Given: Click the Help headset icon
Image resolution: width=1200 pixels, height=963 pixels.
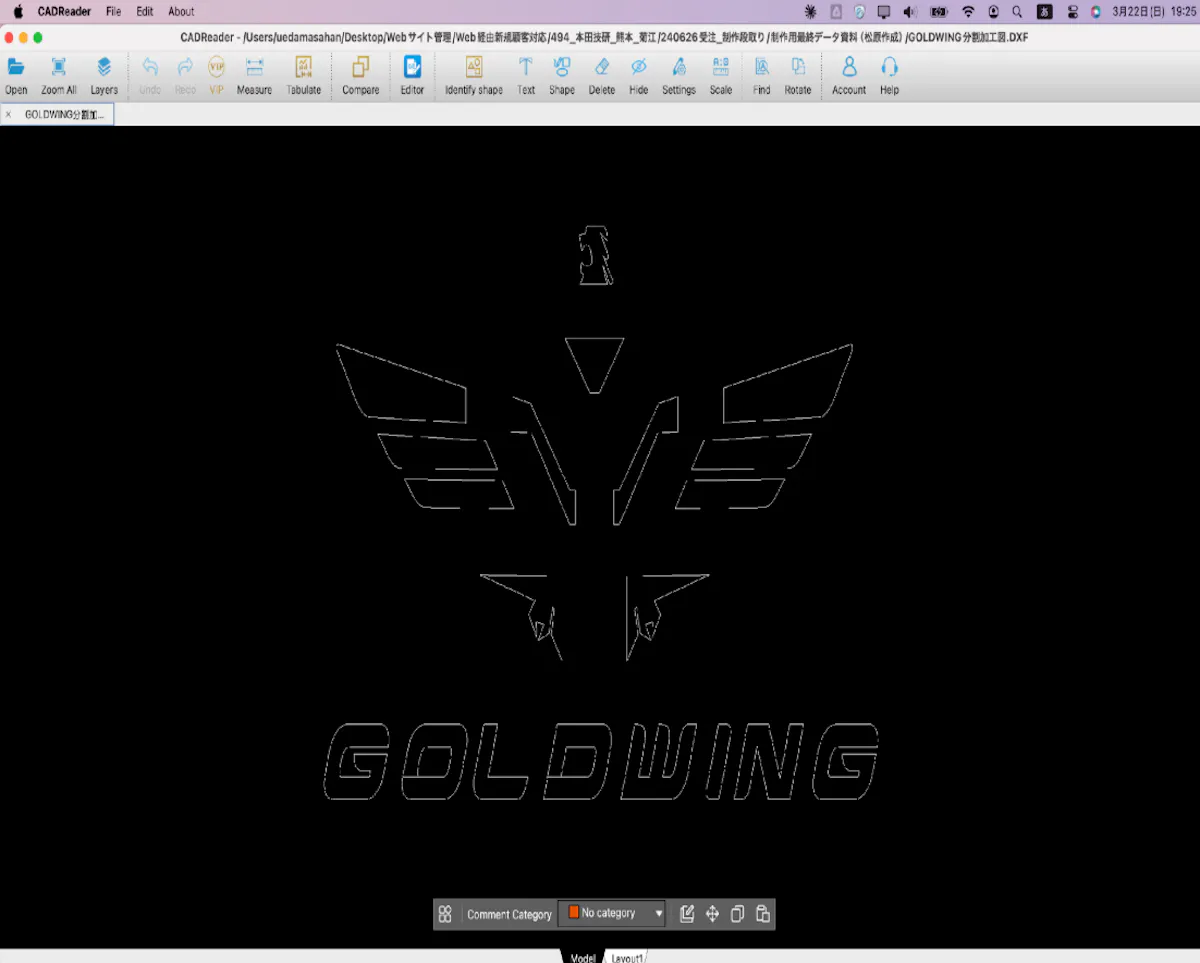Looking at the screenshot, I should tap(890, 67).
